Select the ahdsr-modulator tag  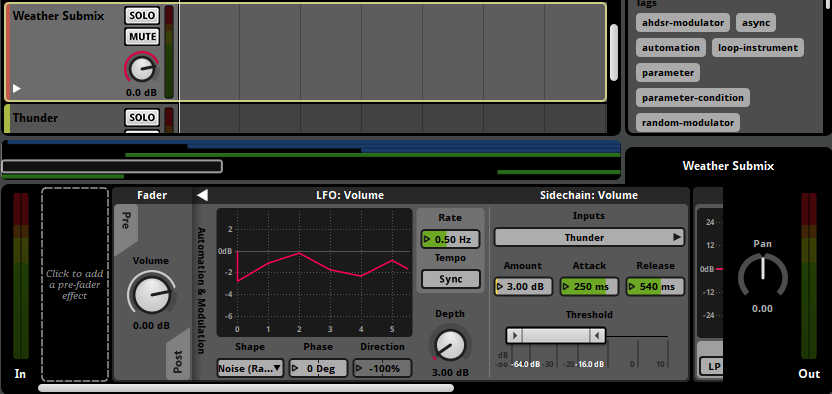[x=683, y=23]
